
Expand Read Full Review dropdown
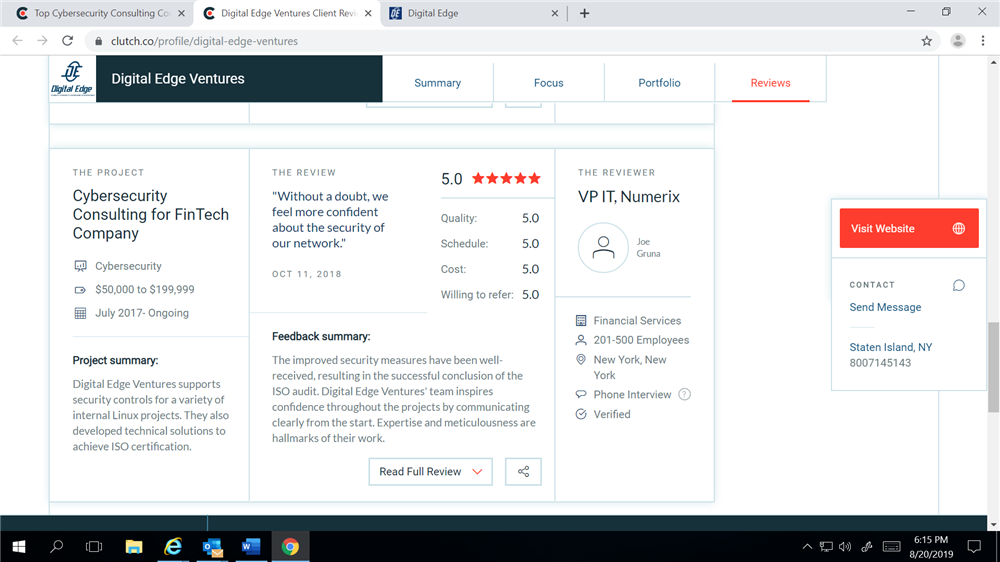point(430,471)
